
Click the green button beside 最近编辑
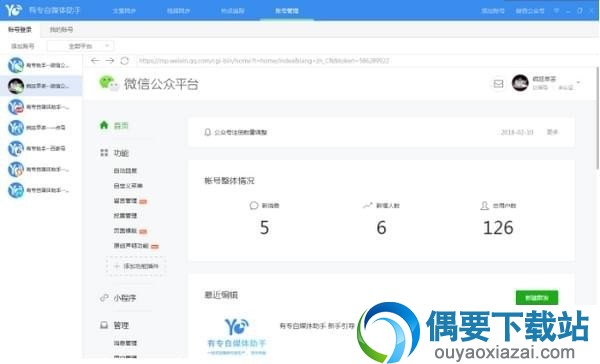537,297
